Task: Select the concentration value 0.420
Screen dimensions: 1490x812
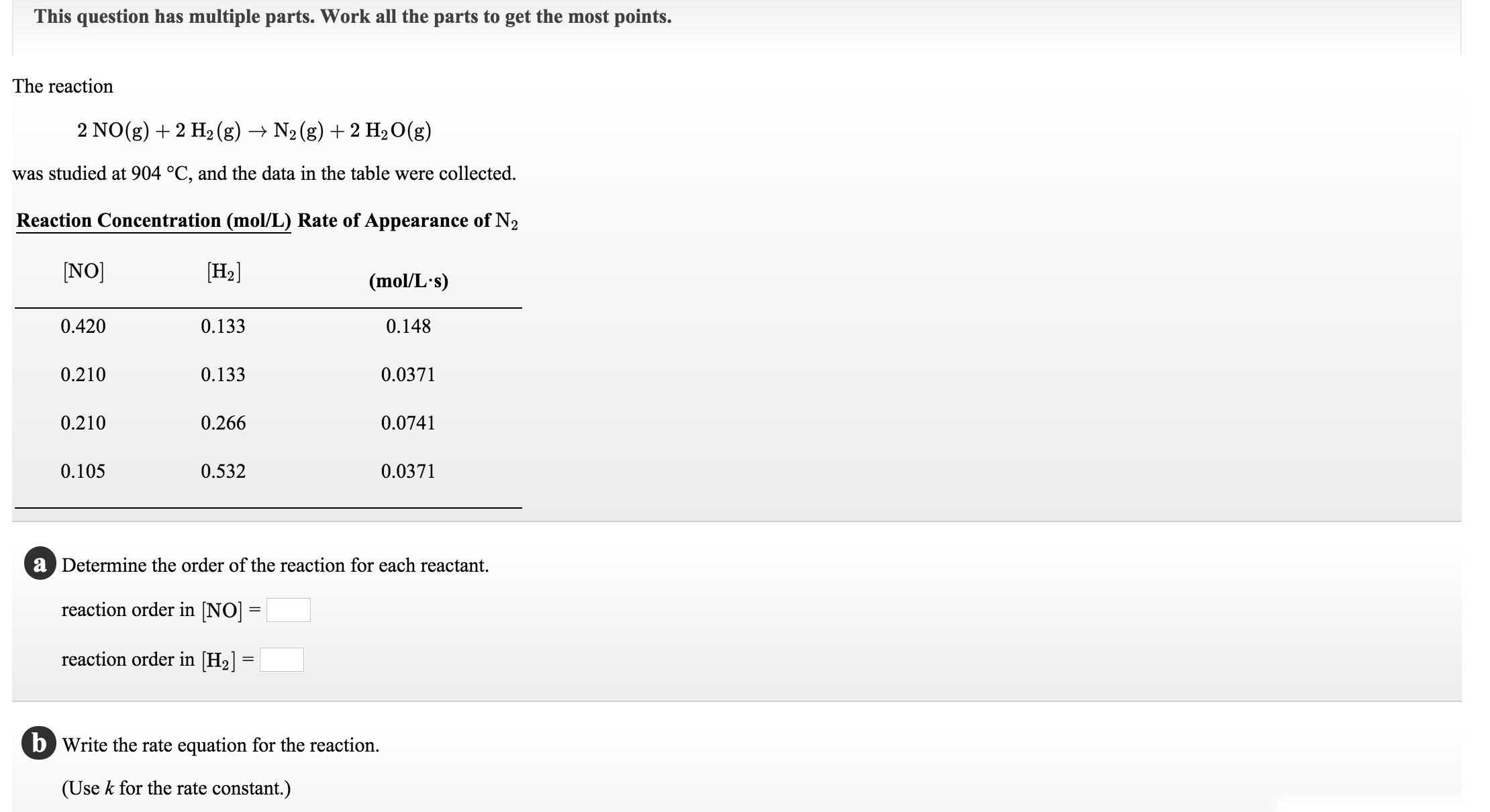Action: tap(83, 327)
